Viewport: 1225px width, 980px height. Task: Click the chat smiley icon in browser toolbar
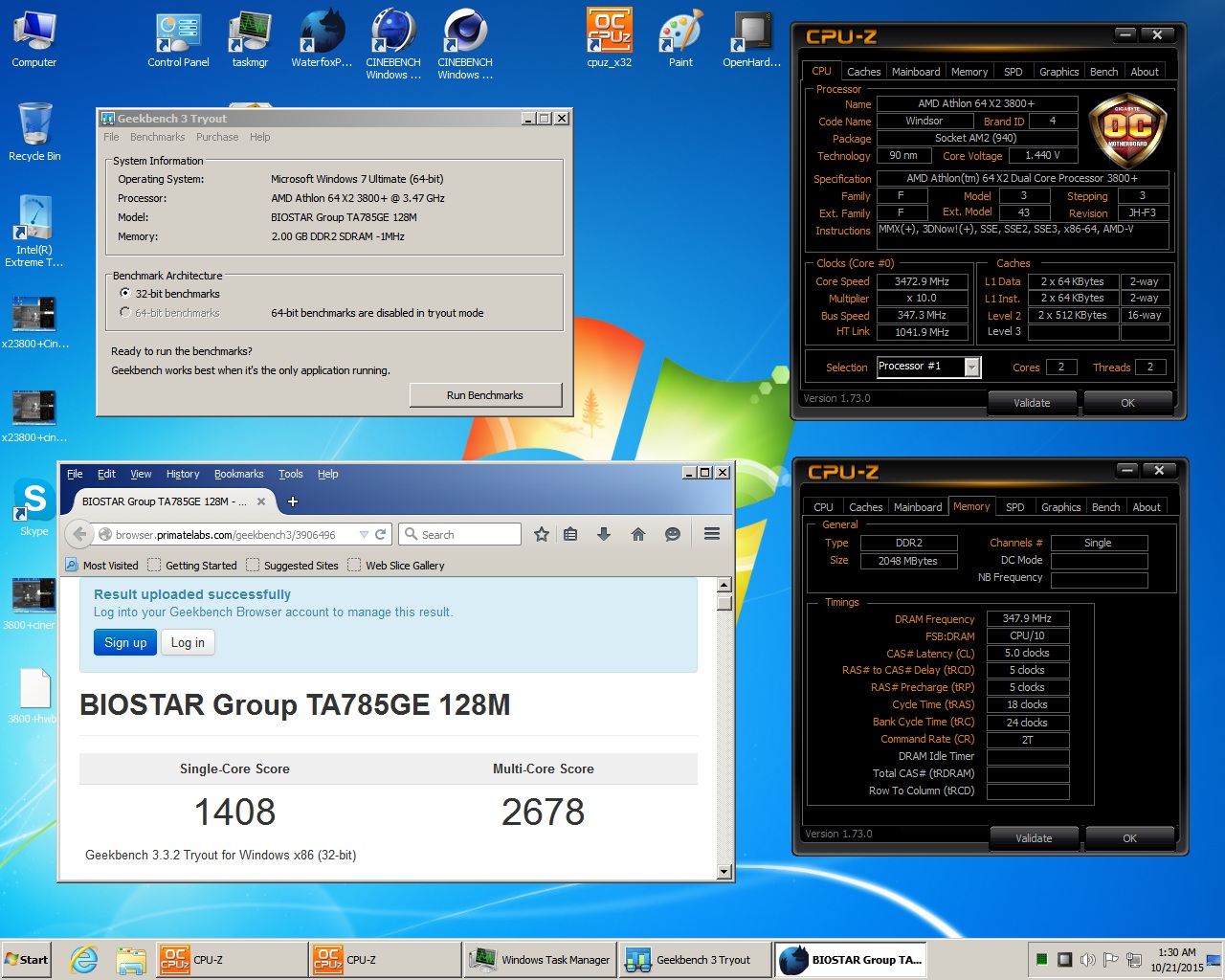click(x=673, y=534)
